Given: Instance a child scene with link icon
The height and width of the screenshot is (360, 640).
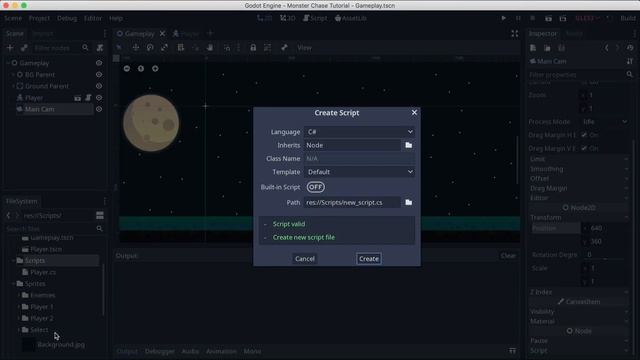Looking at the screenshot, I should [24, 48].
